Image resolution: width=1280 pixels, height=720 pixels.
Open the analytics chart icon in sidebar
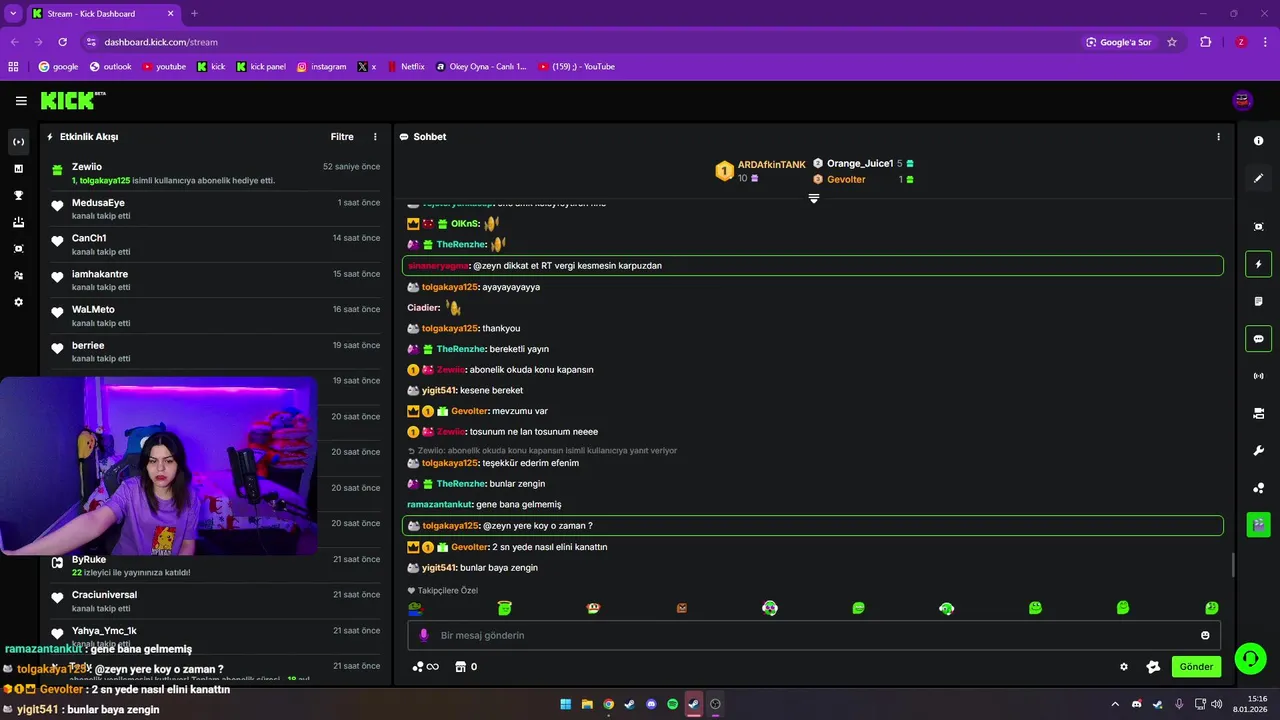[18, 169]
